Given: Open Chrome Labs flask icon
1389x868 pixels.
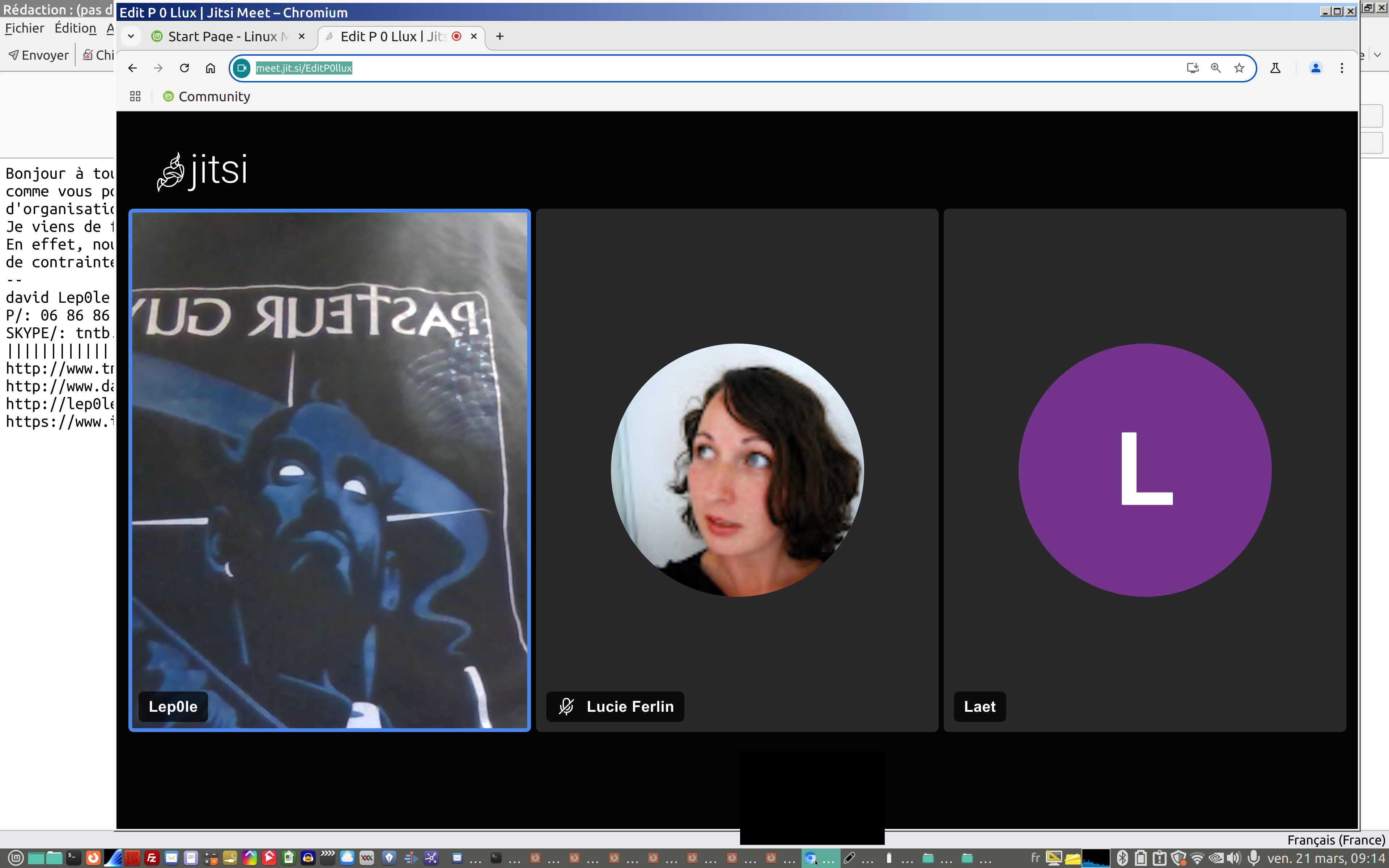Looking at the screenshot, I should click(1275, 68).
